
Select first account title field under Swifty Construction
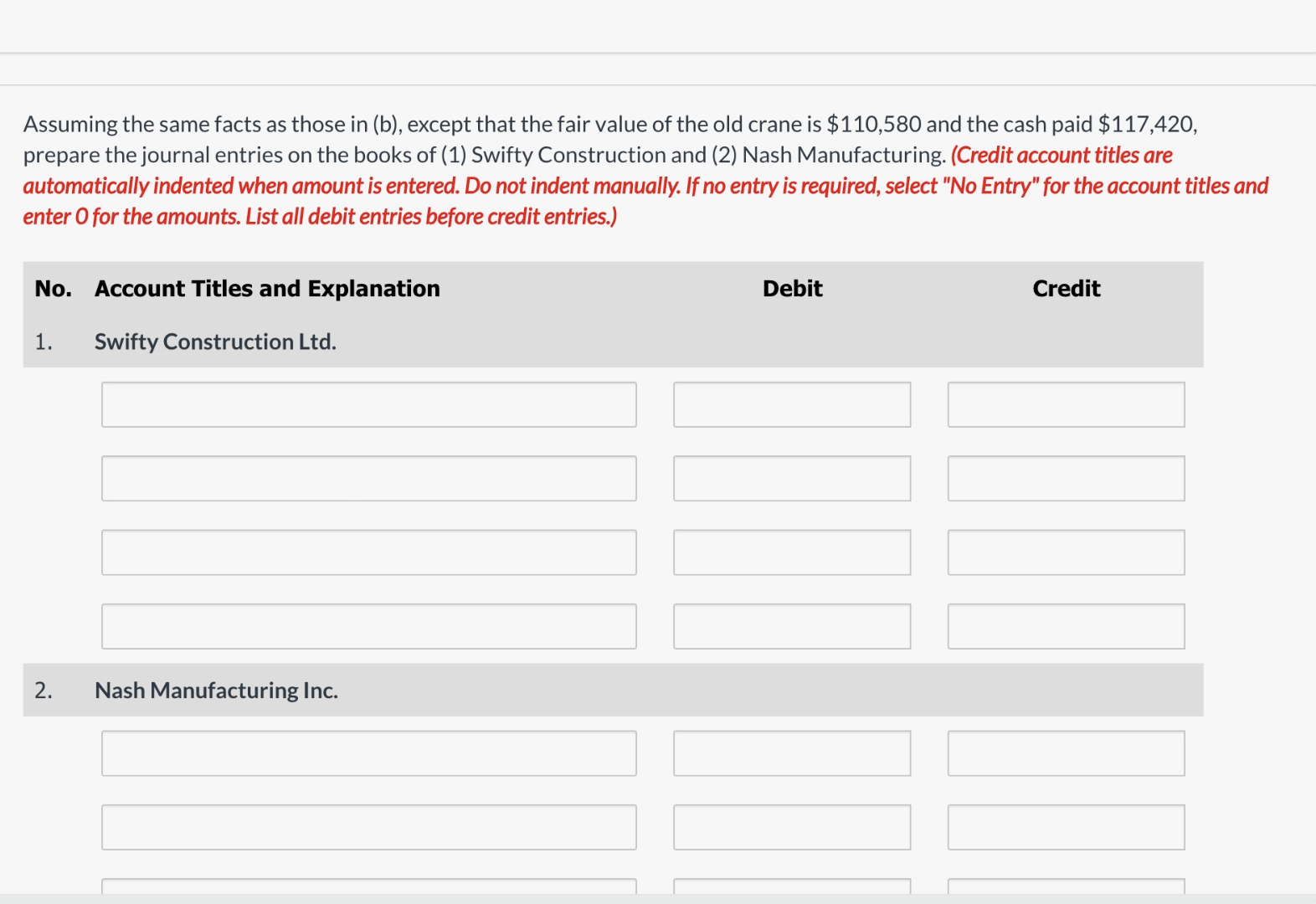pyautogui.click(x=369, y=404)
